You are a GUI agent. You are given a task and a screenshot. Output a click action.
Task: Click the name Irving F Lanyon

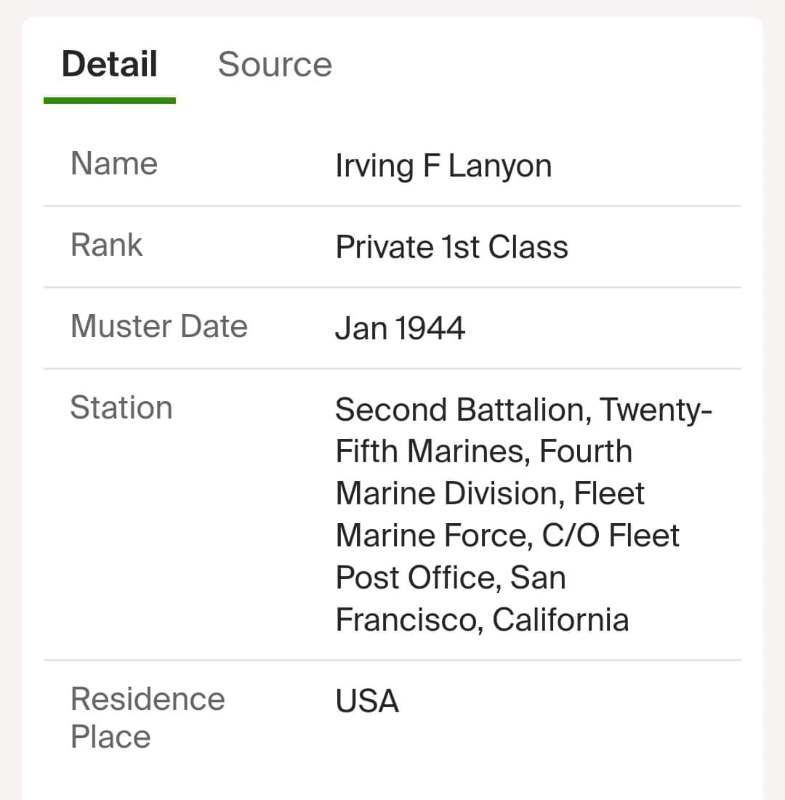point(442,165)
